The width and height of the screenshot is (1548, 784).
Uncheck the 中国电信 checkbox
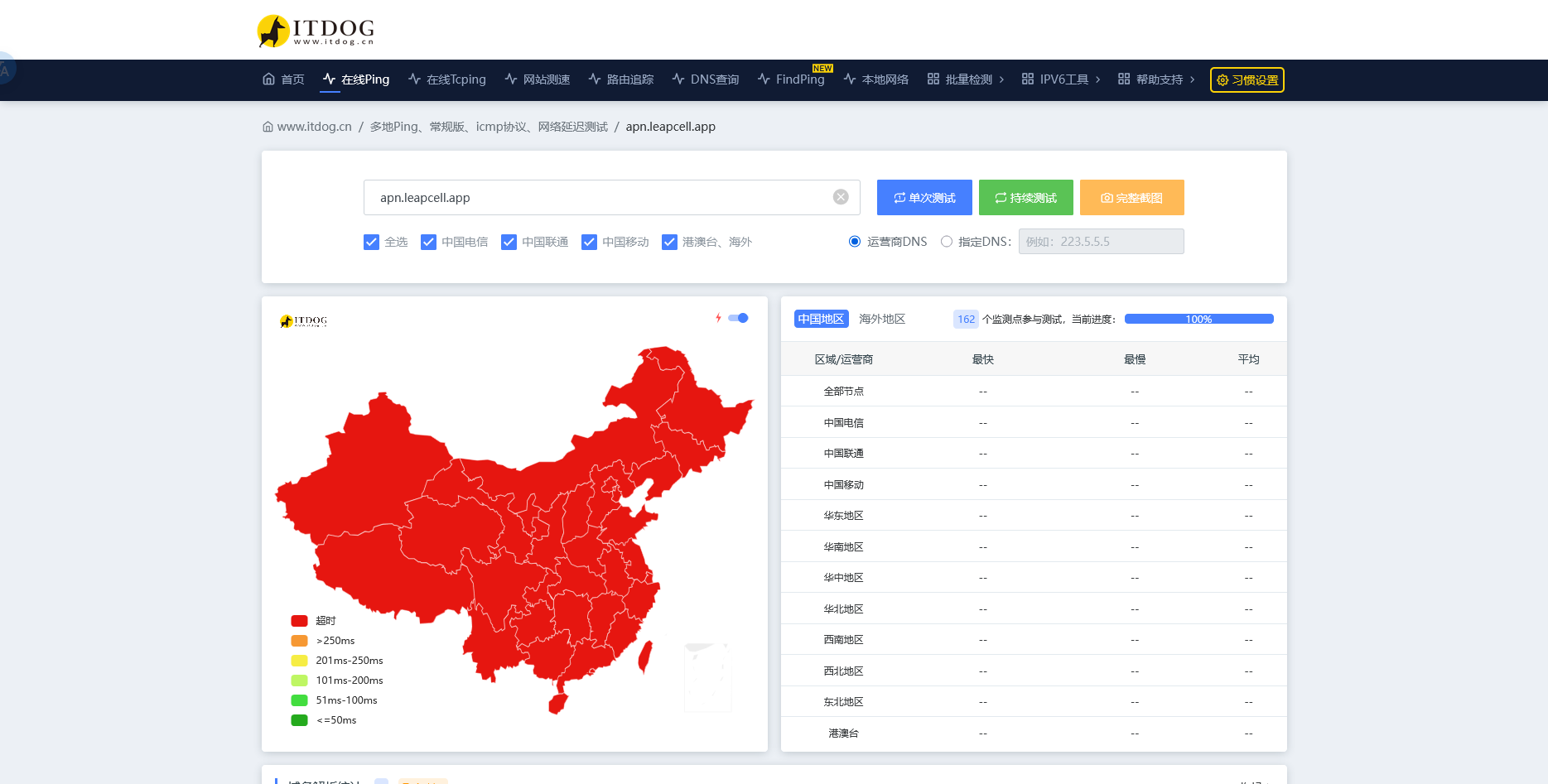tap(428, 242)
